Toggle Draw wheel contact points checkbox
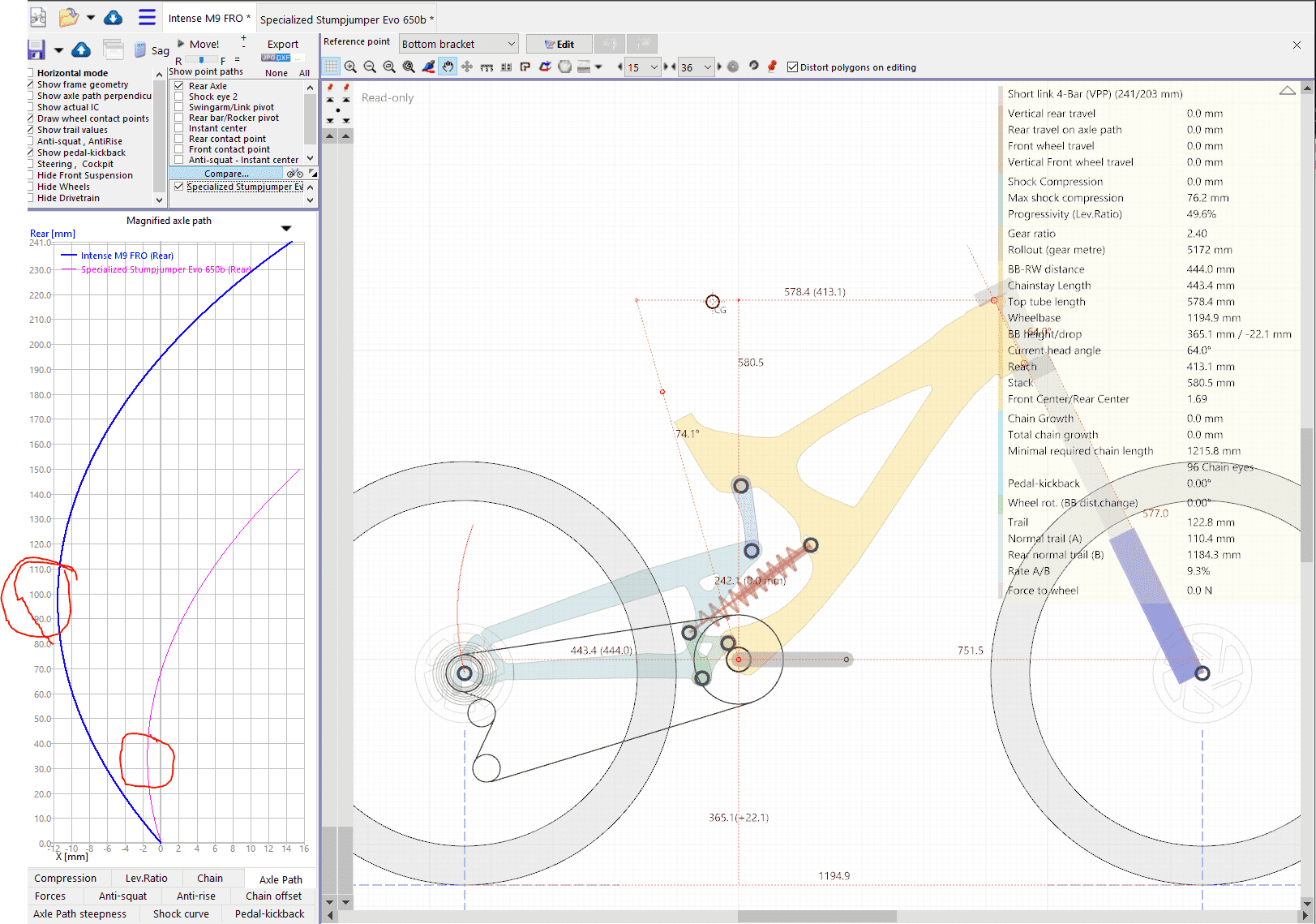The height and width of the screenshot is (924, 1316). tap(31, 118)
